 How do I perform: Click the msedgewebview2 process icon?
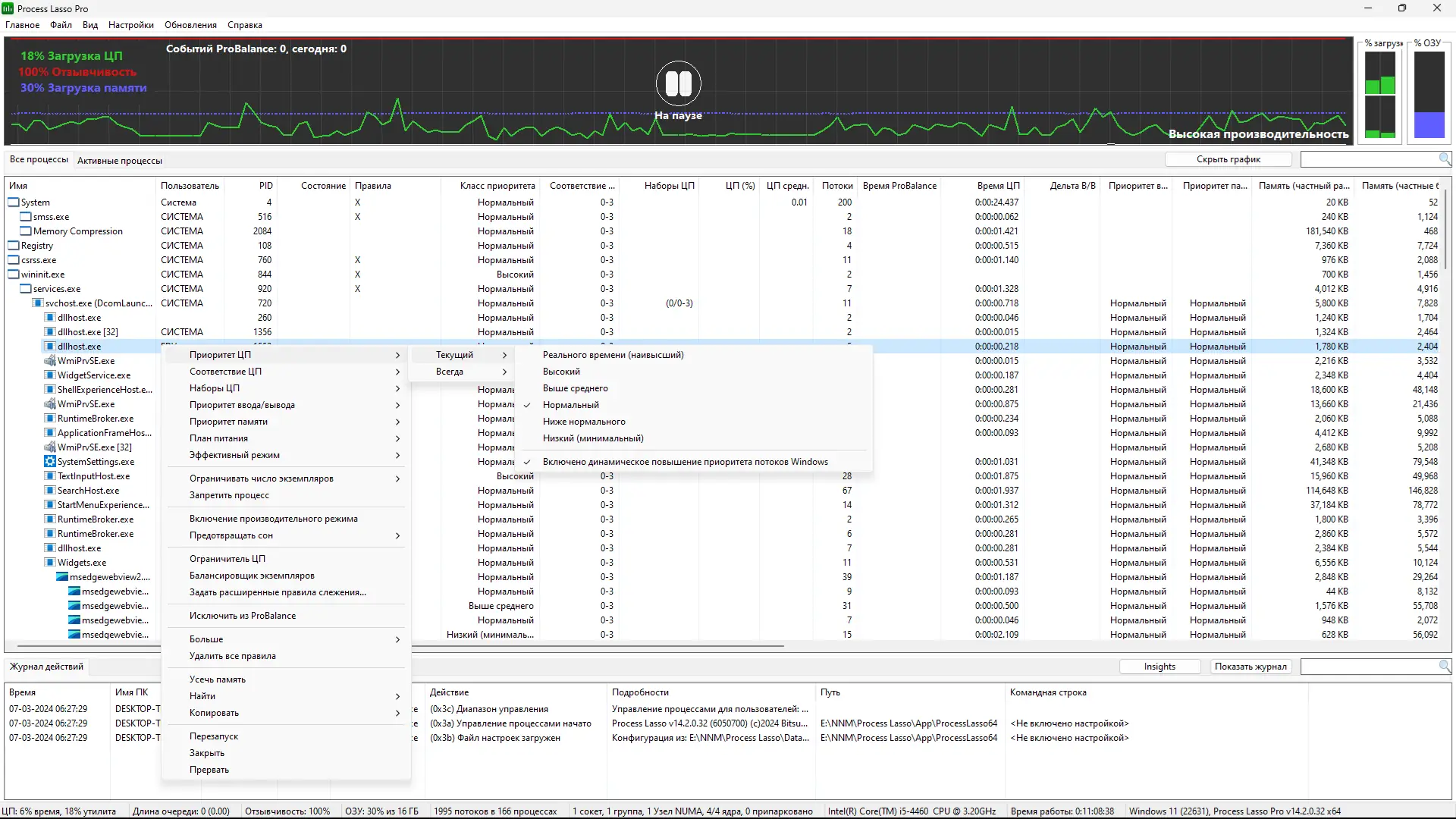click(62, 577)
